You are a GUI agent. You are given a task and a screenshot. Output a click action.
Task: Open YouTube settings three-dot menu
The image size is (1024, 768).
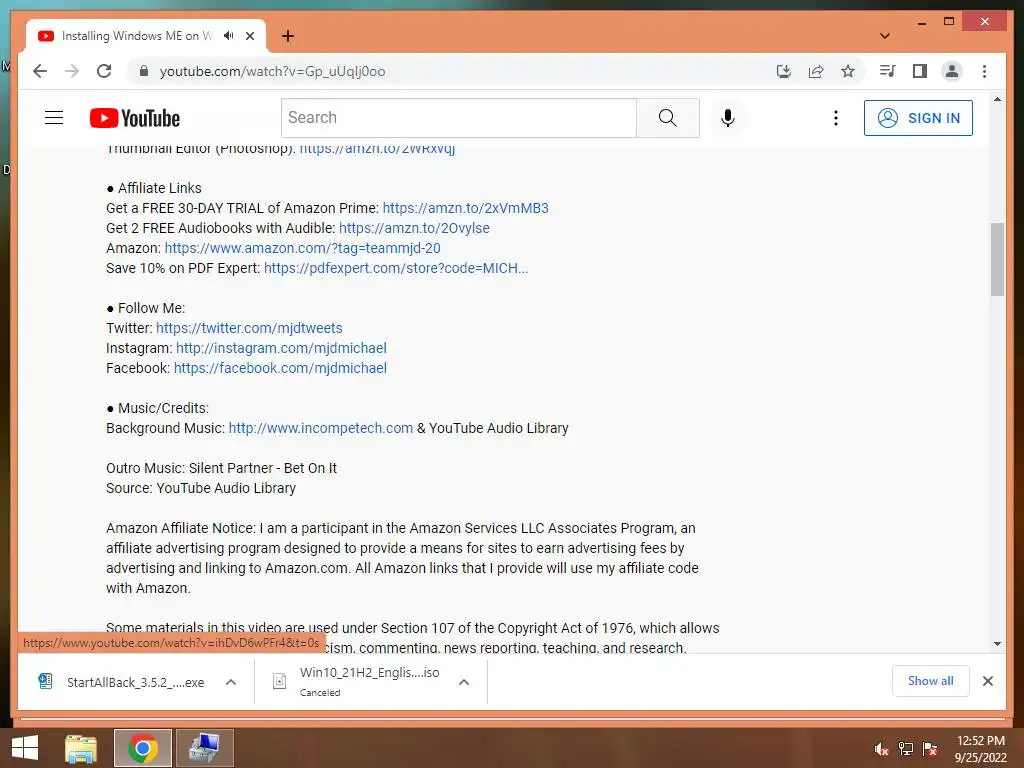[835, 118]
